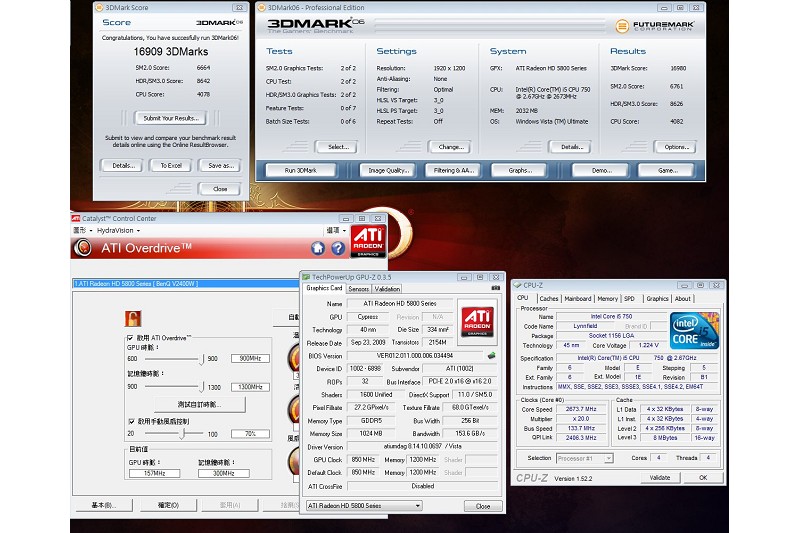The width and height of the screenshot is (800, 533).
Task: Click Save as button in 3DMark Score
Action: [x=221, y=165]
